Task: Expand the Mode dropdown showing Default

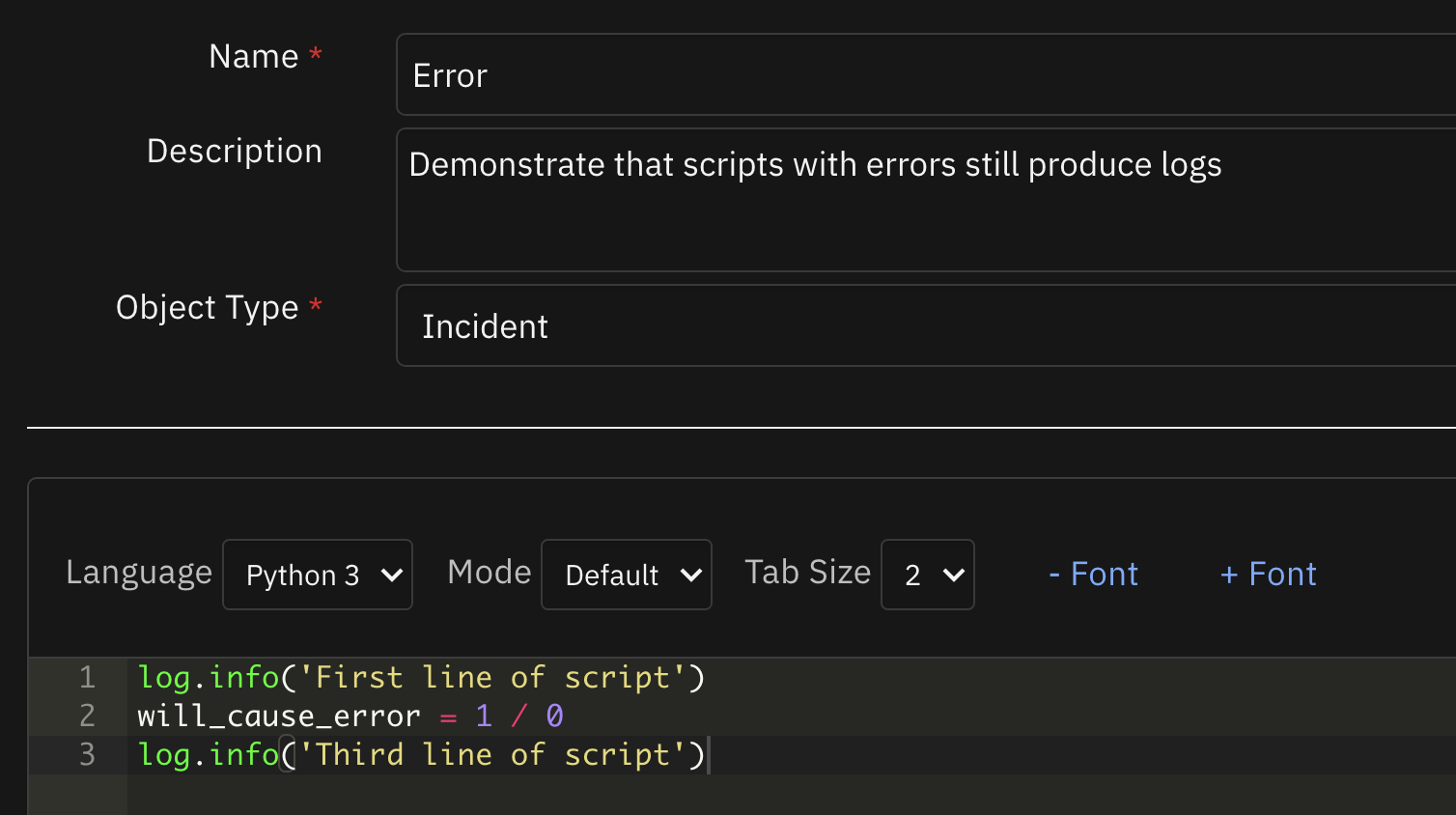Action: (x=627, y=575)
